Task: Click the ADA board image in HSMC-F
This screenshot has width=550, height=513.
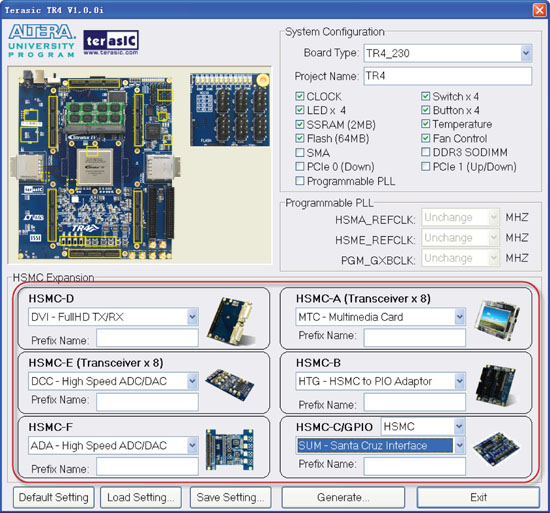Action: 229,450
